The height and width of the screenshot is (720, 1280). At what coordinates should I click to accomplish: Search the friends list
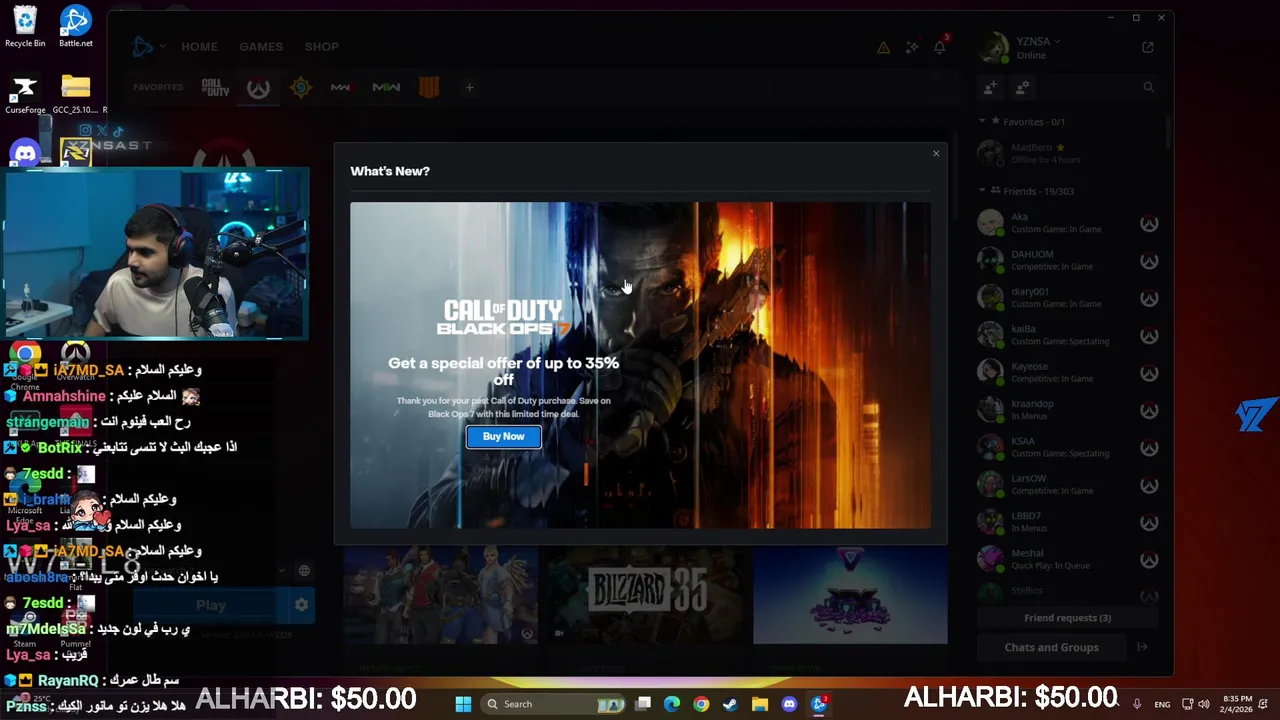(1148, 88)
